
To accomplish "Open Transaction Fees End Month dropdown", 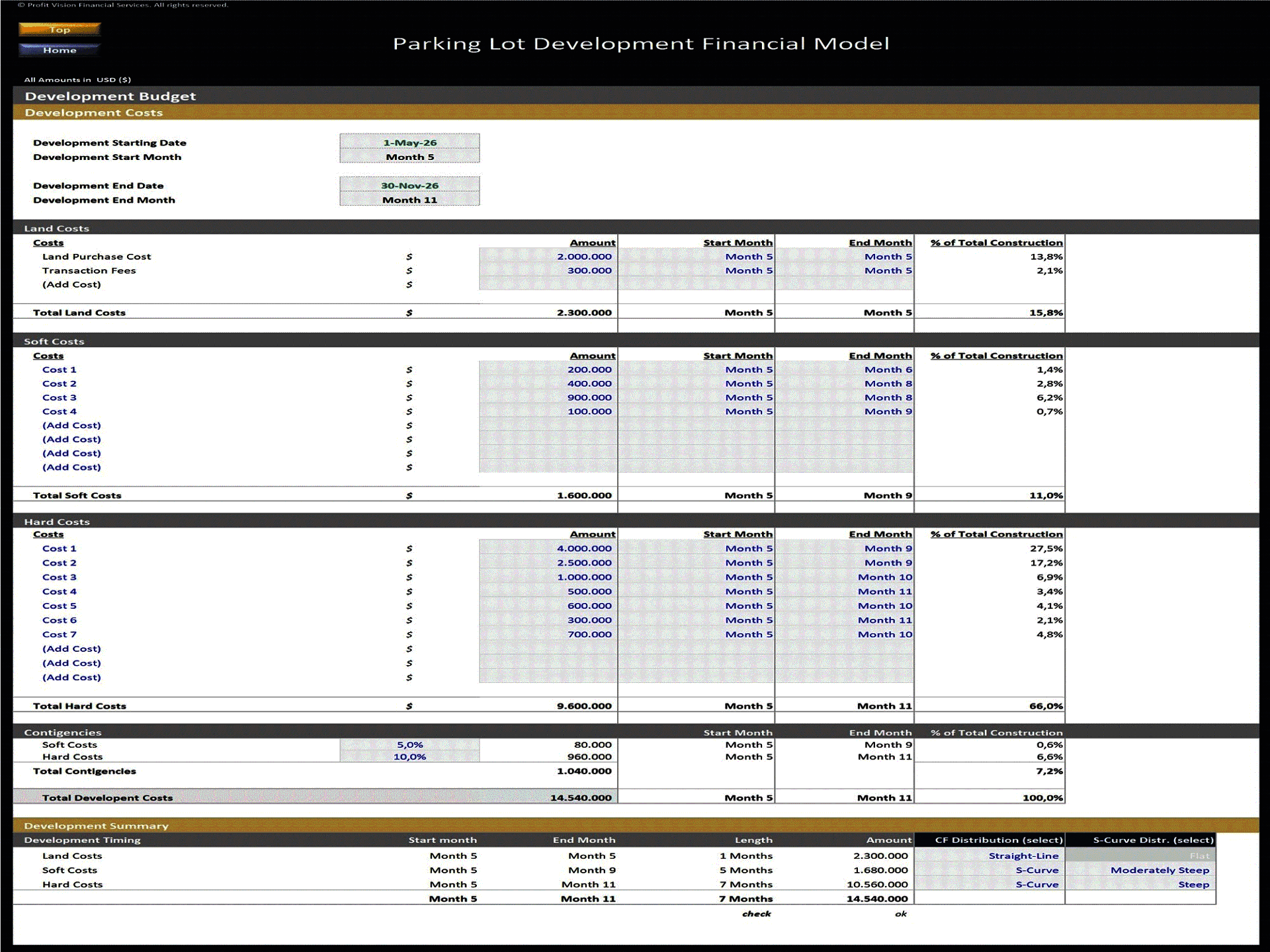I will click(845, 270).
